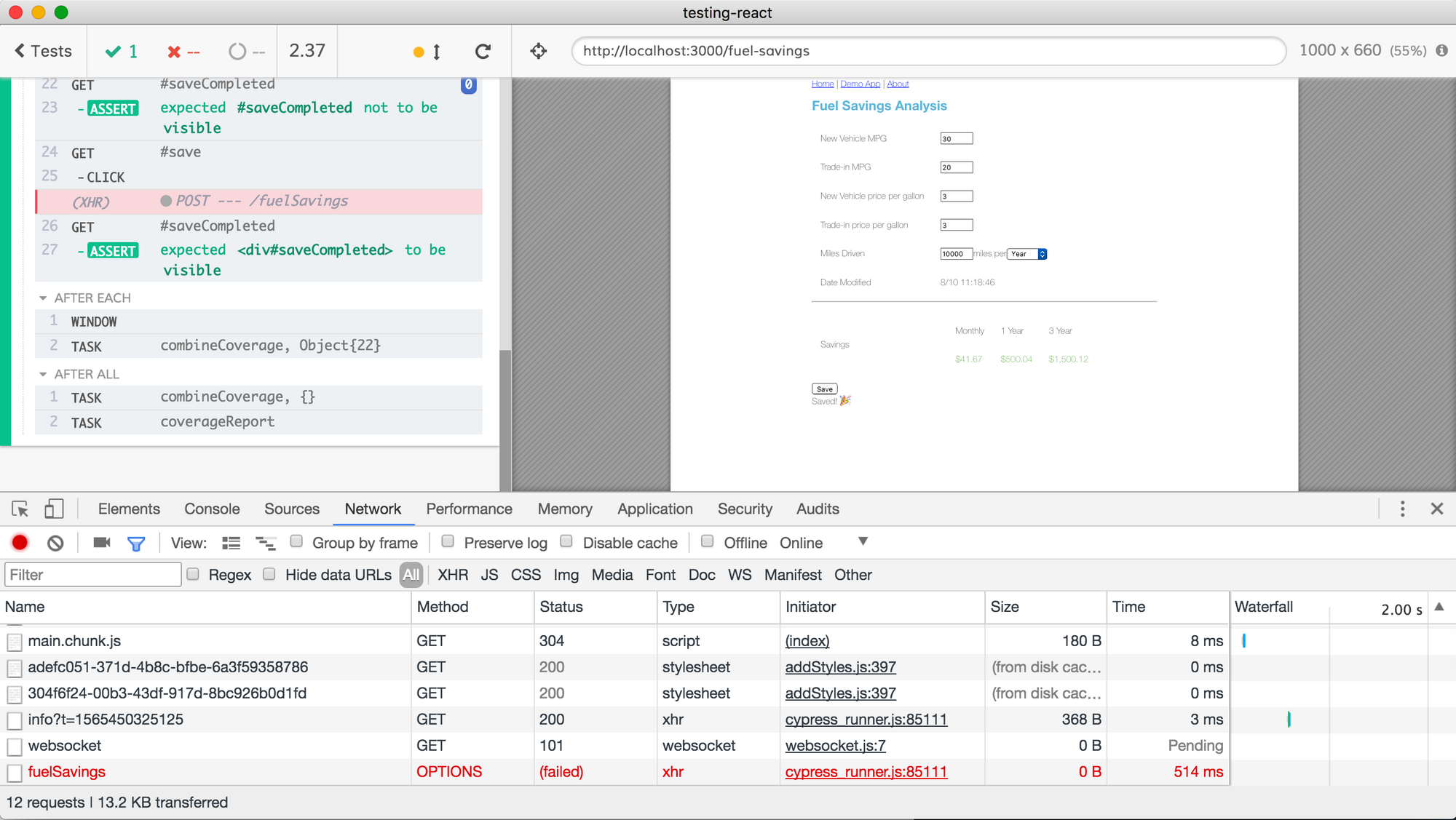
Task: Enable the Preserve log checkbox
Action: point(448,541)
